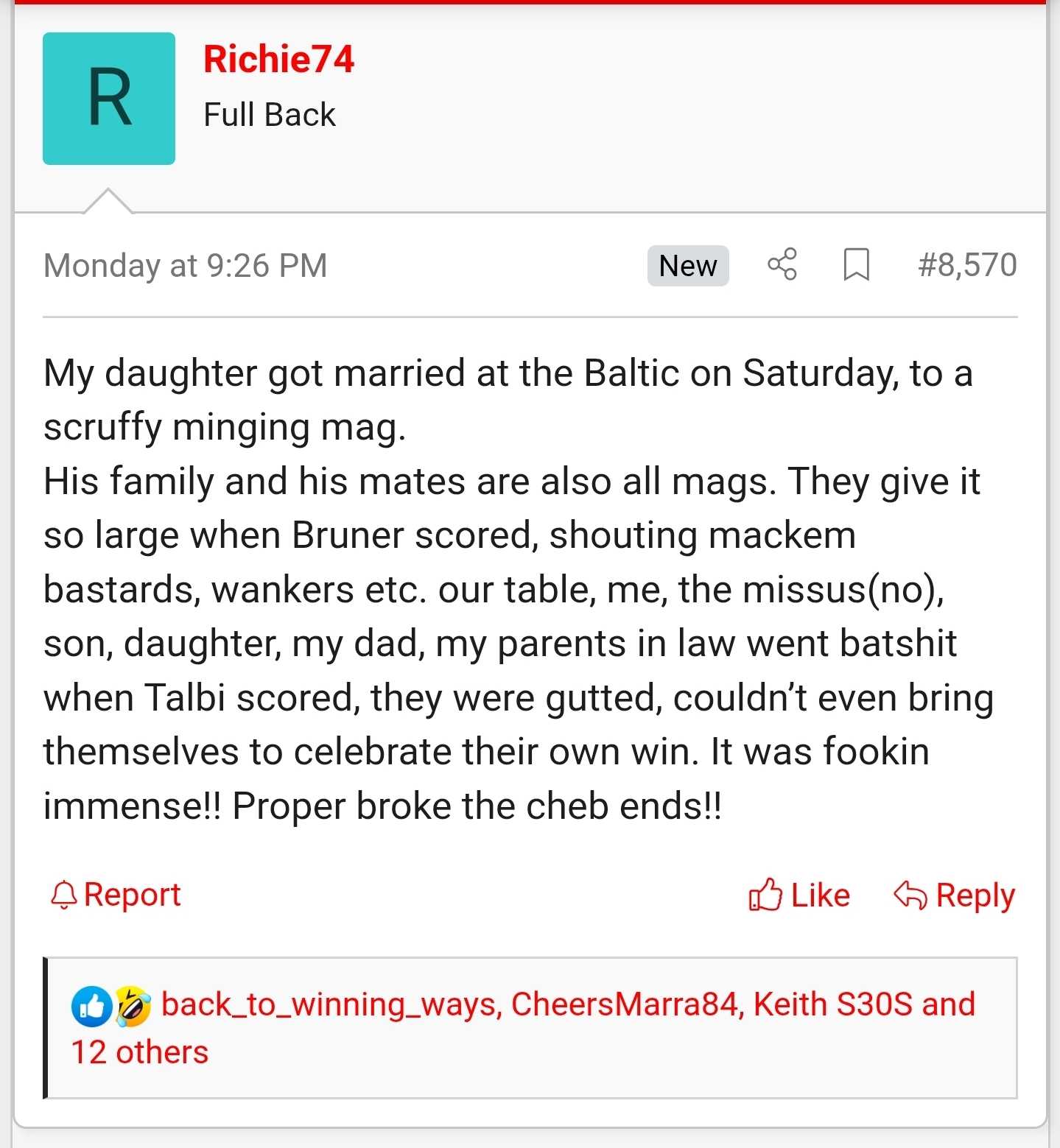Click the laughing emoji reaction icon
1060x1148 pixels.
pyautogui.click(x=133, y=1007)
